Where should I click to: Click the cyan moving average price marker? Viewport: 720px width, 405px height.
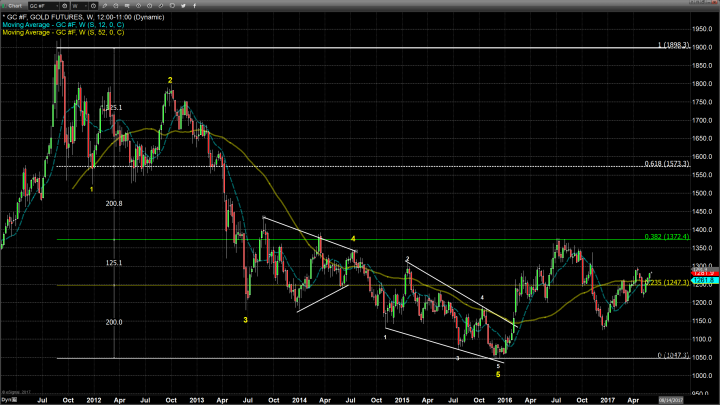tap(705, 280)
